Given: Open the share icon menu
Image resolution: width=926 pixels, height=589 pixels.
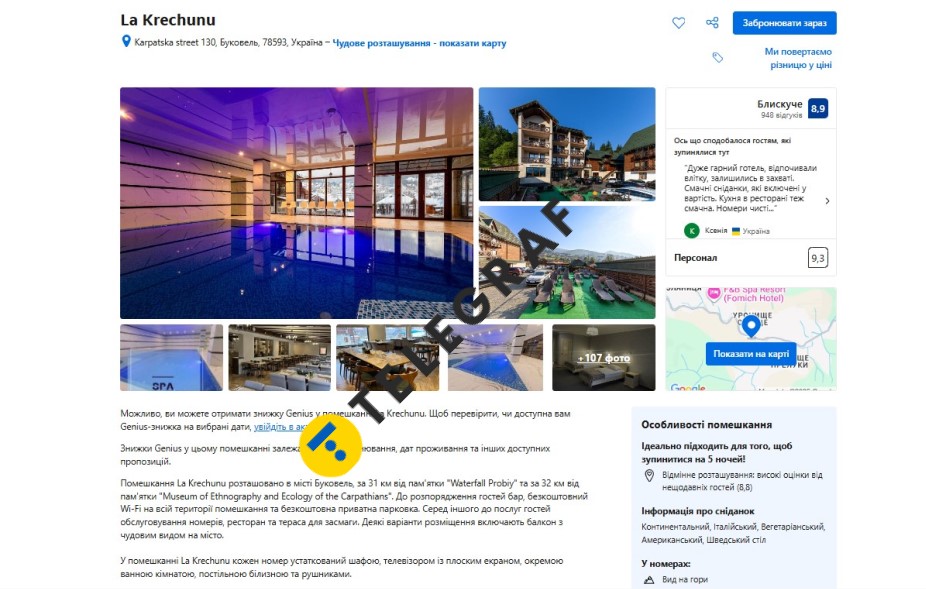Looking at the screenshot, I should 712,23.
